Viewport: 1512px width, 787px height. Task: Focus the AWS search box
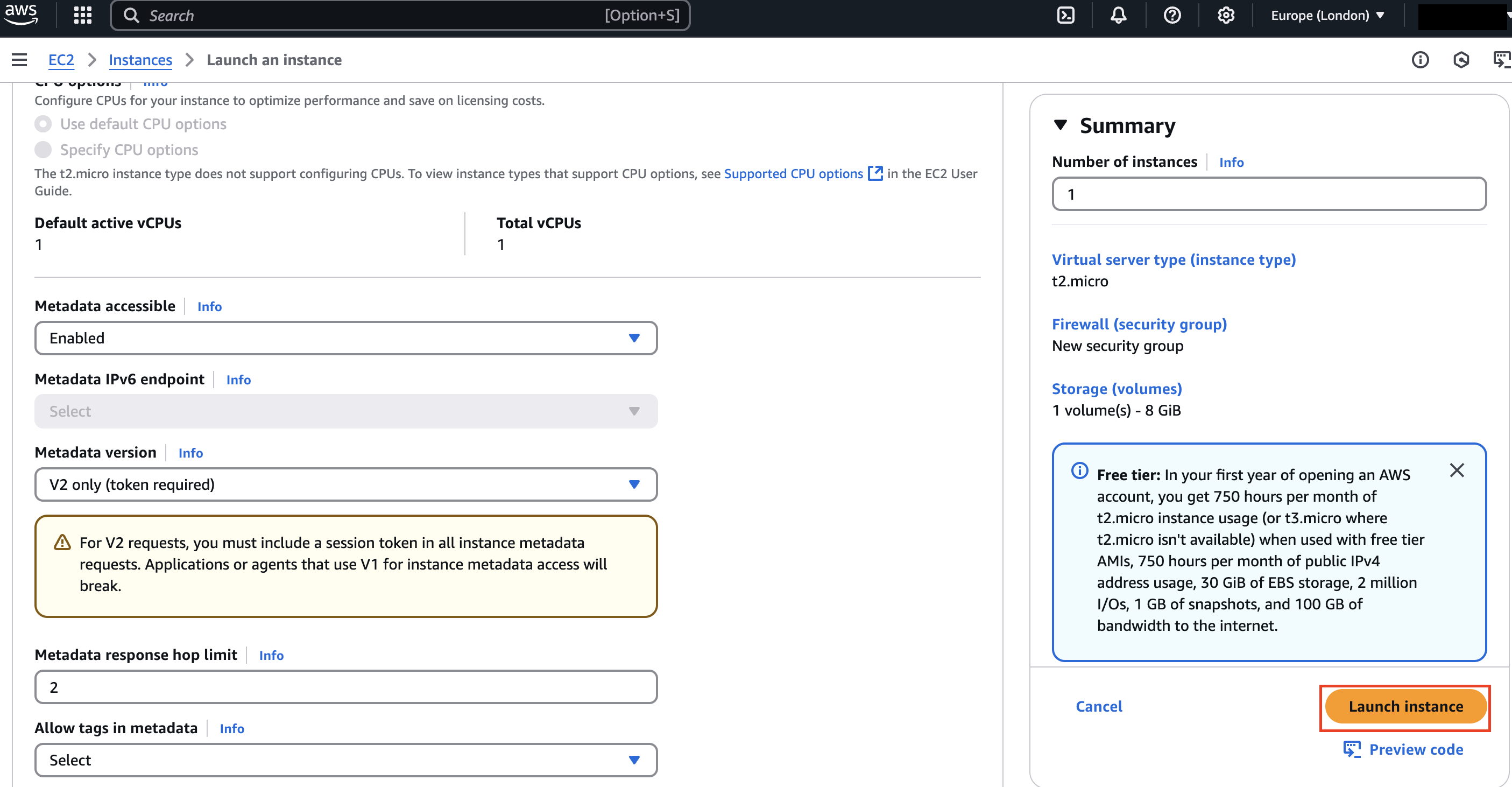click(400, 15)
